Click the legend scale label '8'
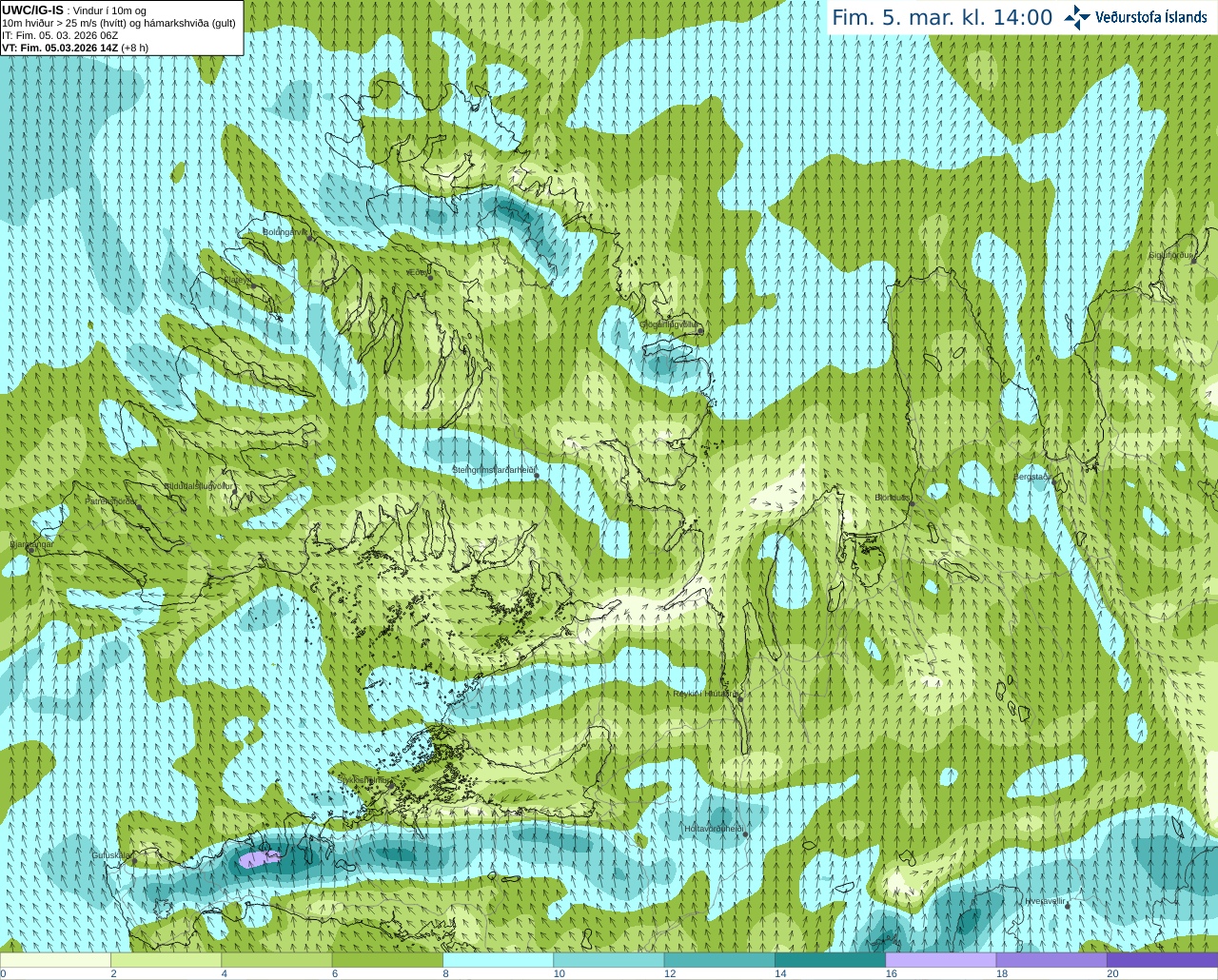The height and width of the screenshot is (980, 1218). click(x=445, y=973)
